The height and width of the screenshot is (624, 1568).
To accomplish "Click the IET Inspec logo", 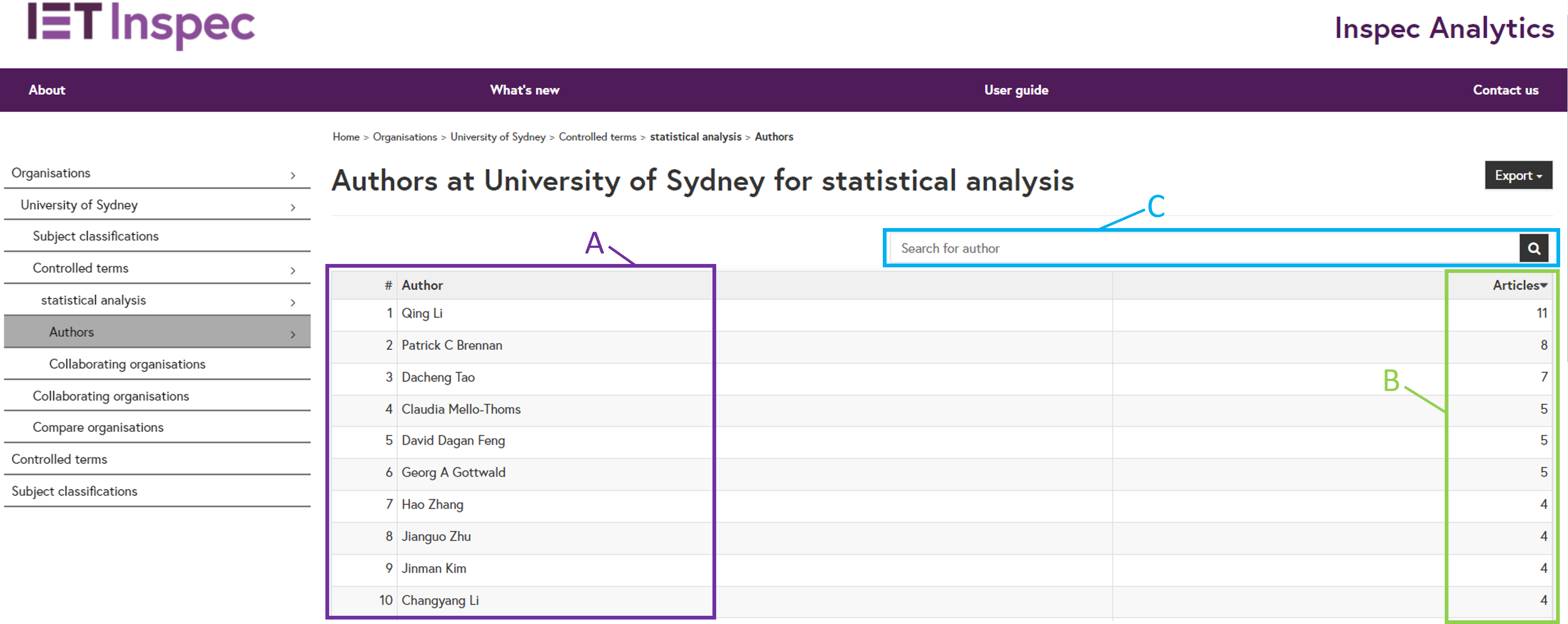I will 141,24.
